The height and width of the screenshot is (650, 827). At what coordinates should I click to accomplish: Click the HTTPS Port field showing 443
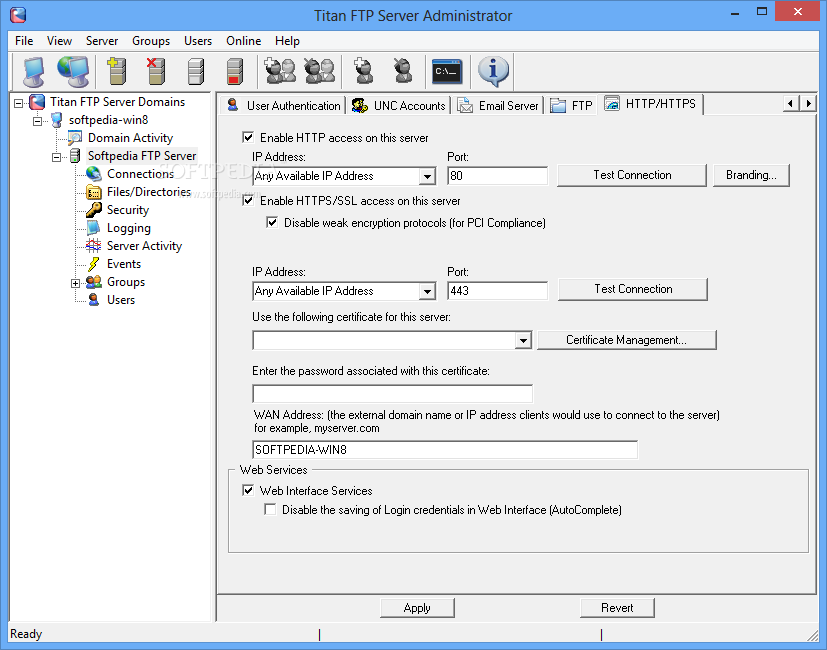tap(497, 291)
